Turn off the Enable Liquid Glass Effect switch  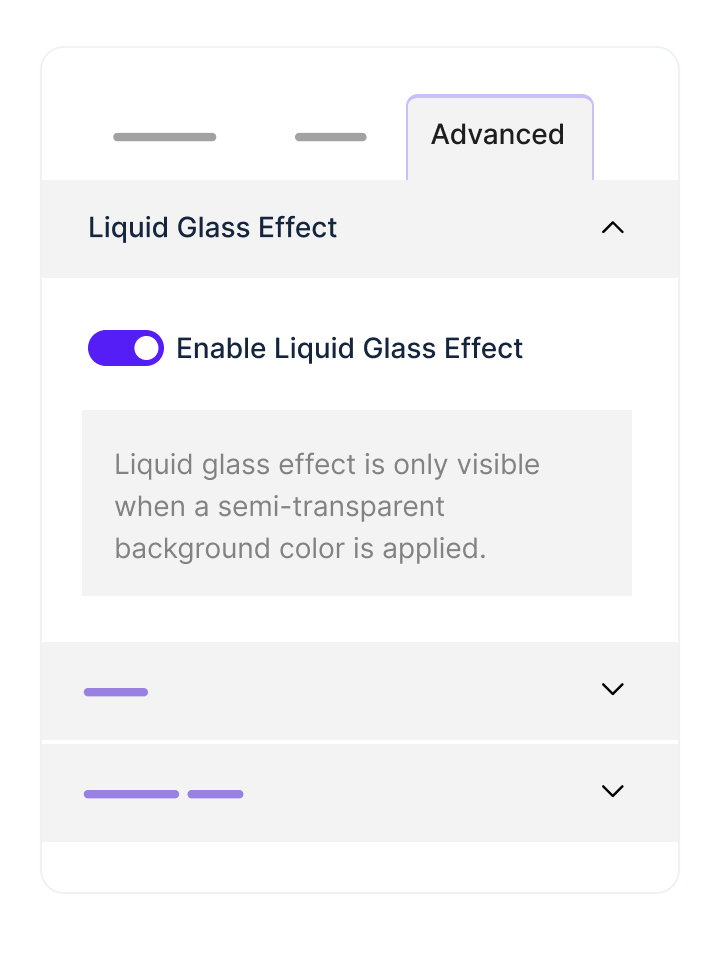pos(126,348)
